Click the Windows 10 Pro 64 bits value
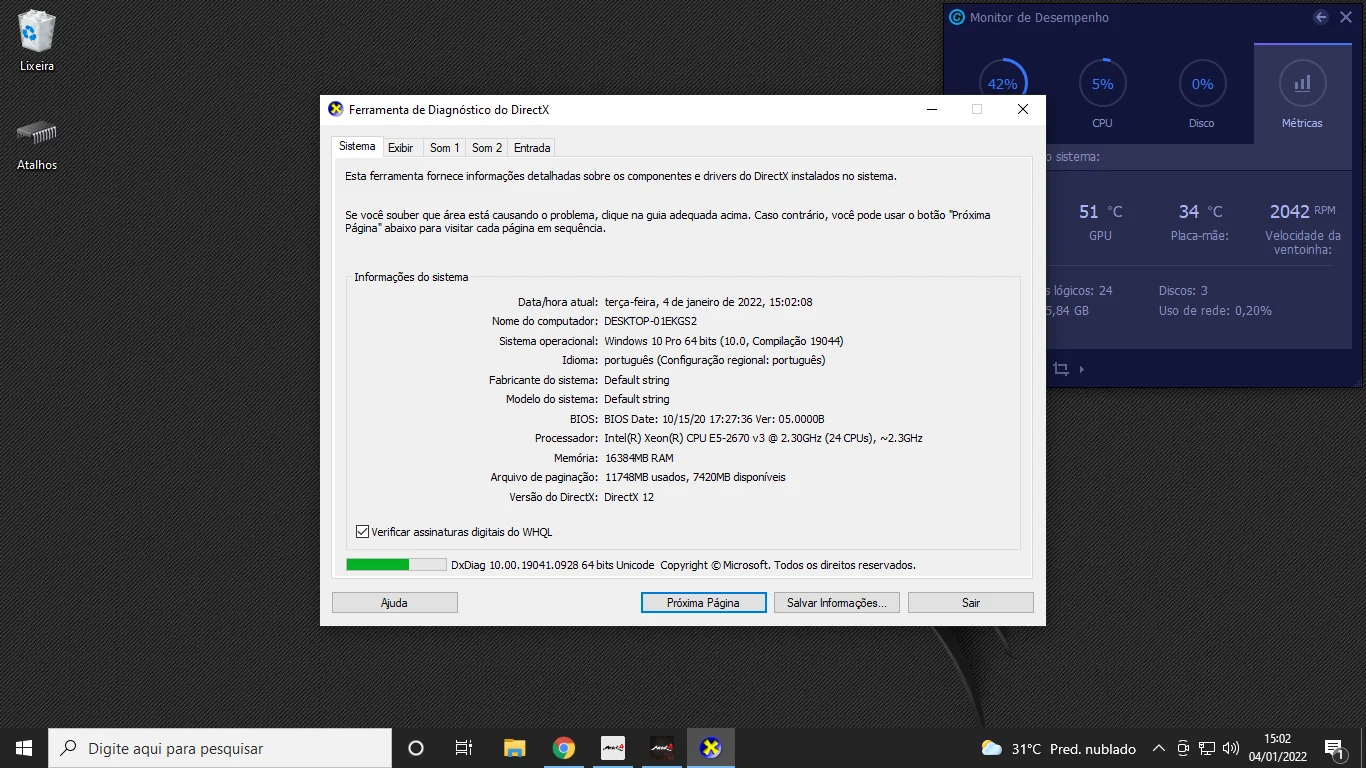The width and height of the screenshot is (1366, 768). [724, 341]
